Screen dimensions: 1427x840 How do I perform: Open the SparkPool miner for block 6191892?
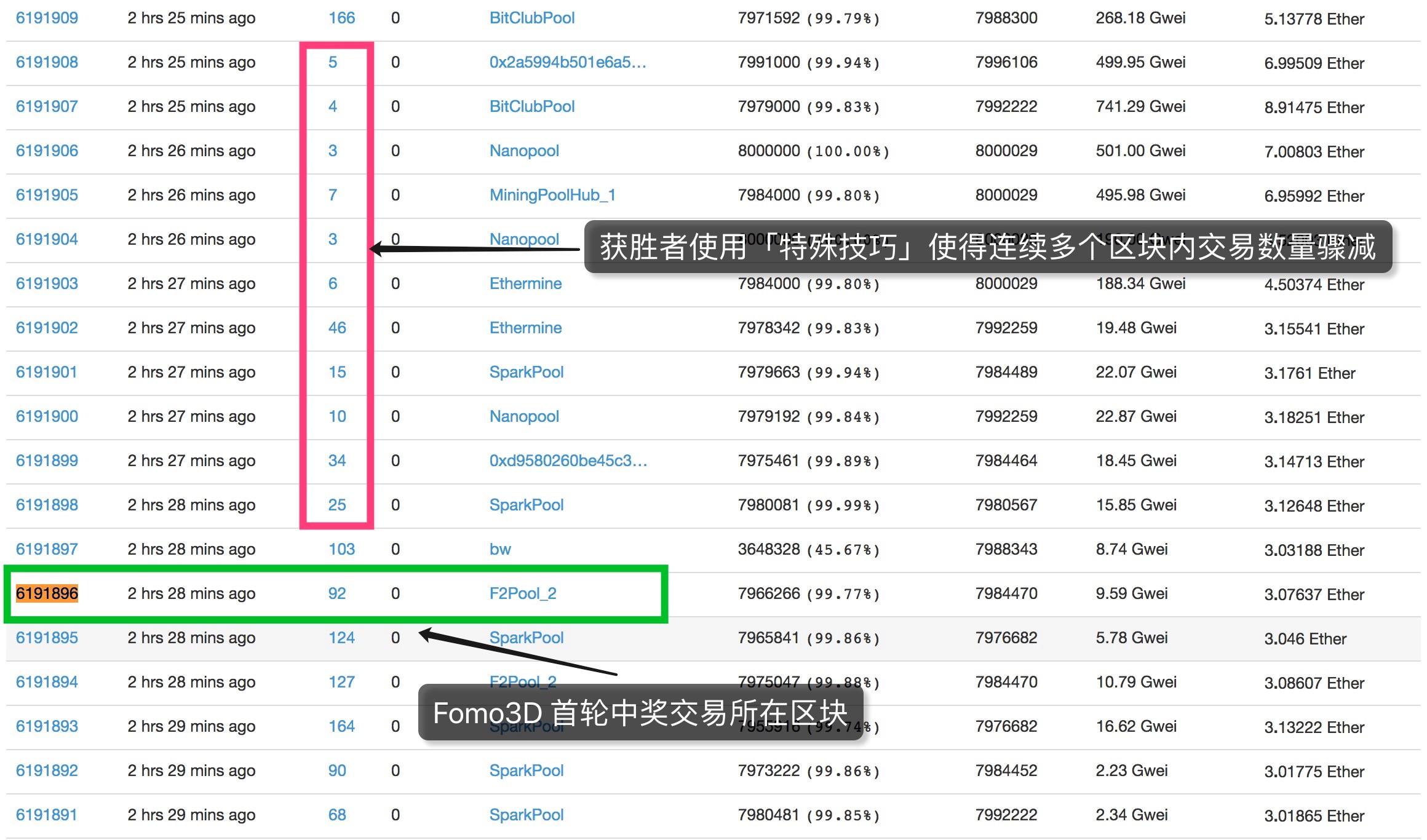tap(527, 771)
